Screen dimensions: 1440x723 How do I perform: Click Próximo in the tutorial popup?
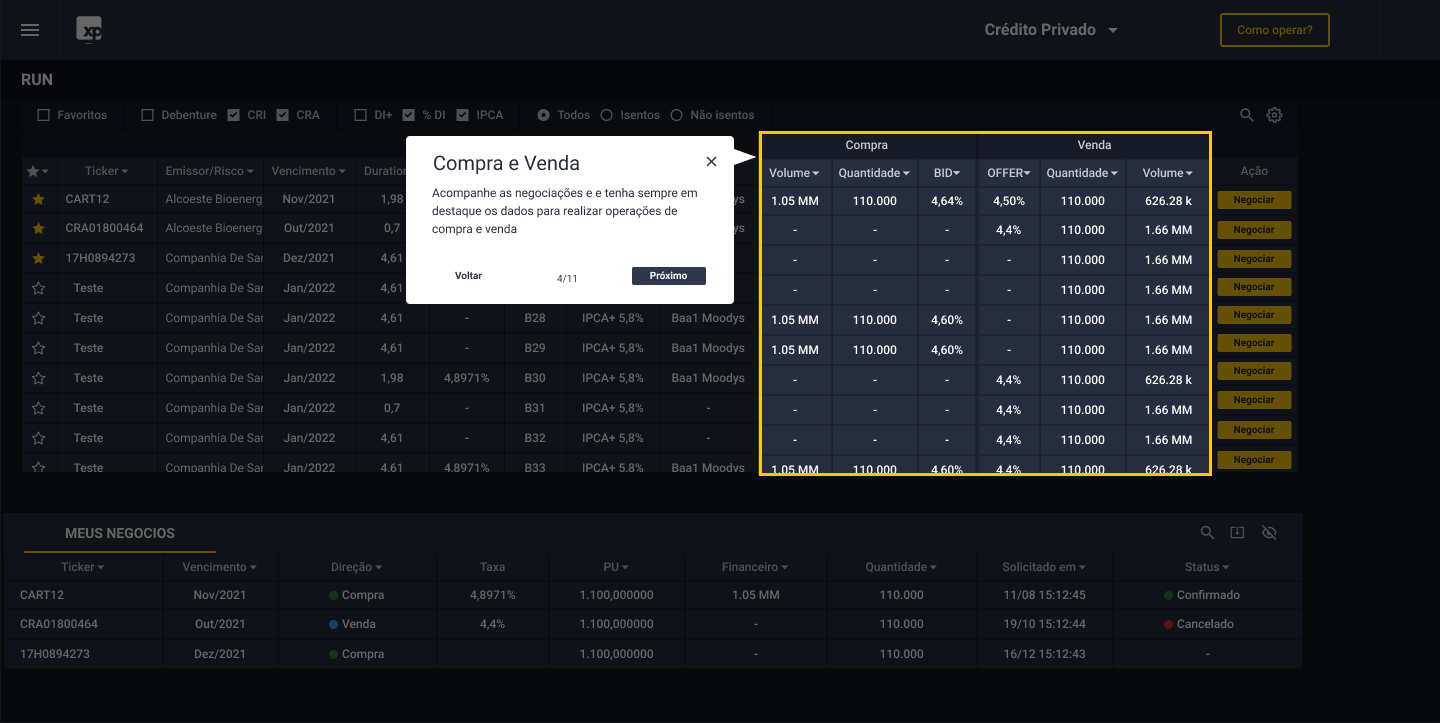click(668, 276)
